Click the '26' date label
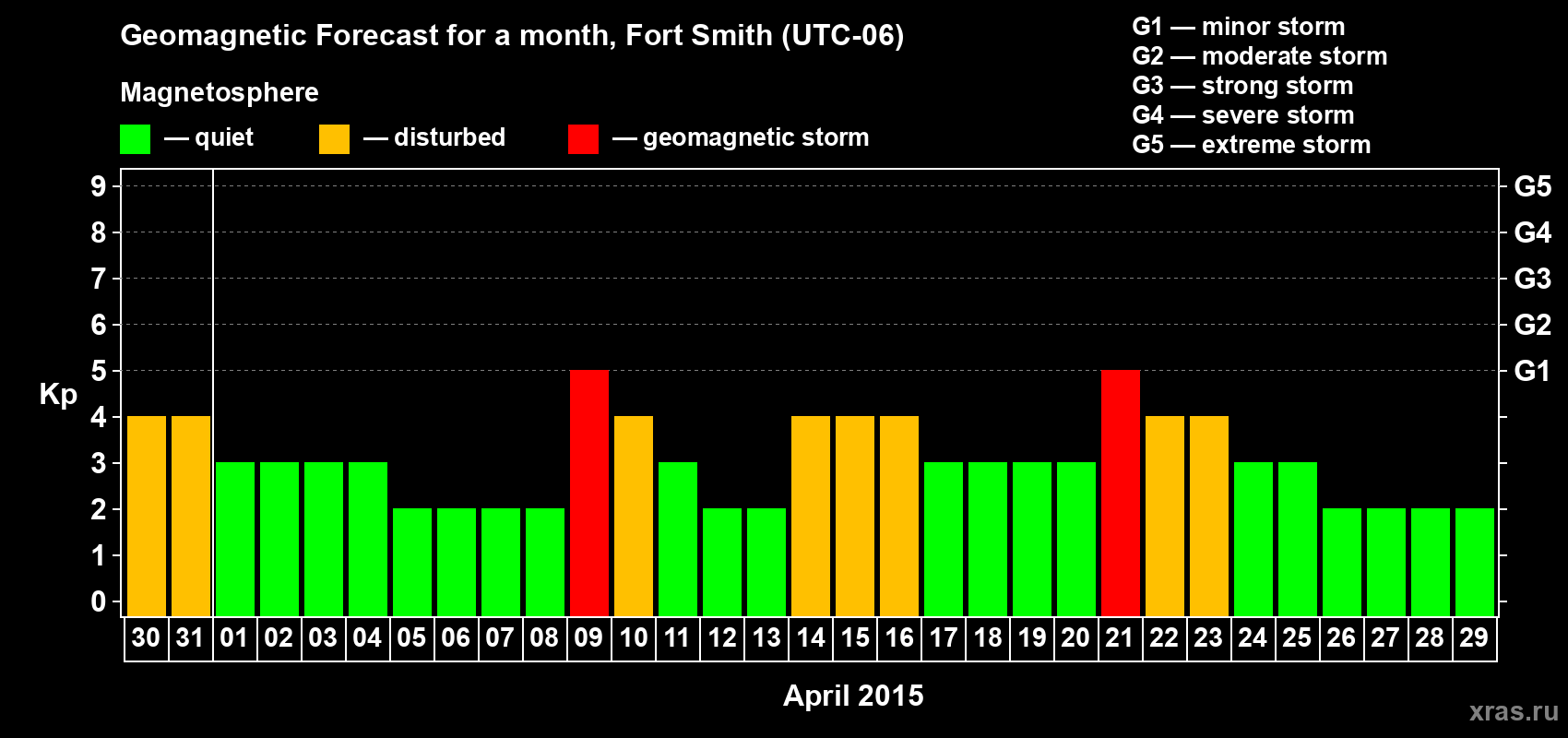This screenshot has width=1568, height=738. pyautogui.click(x=1341, y=638)
